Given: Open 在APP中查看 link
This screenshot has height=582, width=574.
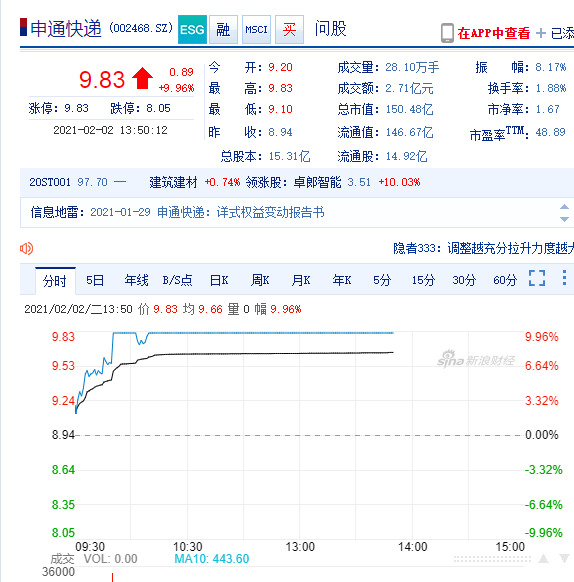Looking at the screenshot, I should pyautogui.click(x=493, y=33).
